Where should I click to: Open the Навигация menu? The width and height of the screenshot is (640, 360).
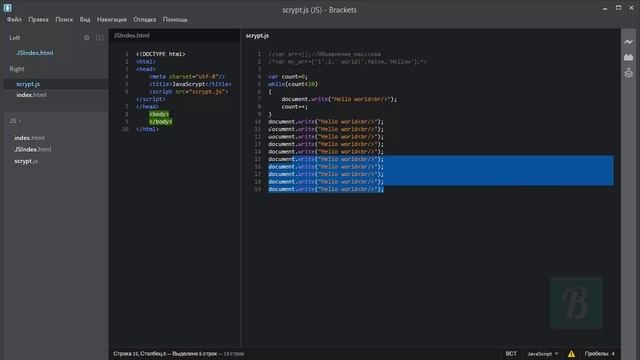[x=111, y=20]
